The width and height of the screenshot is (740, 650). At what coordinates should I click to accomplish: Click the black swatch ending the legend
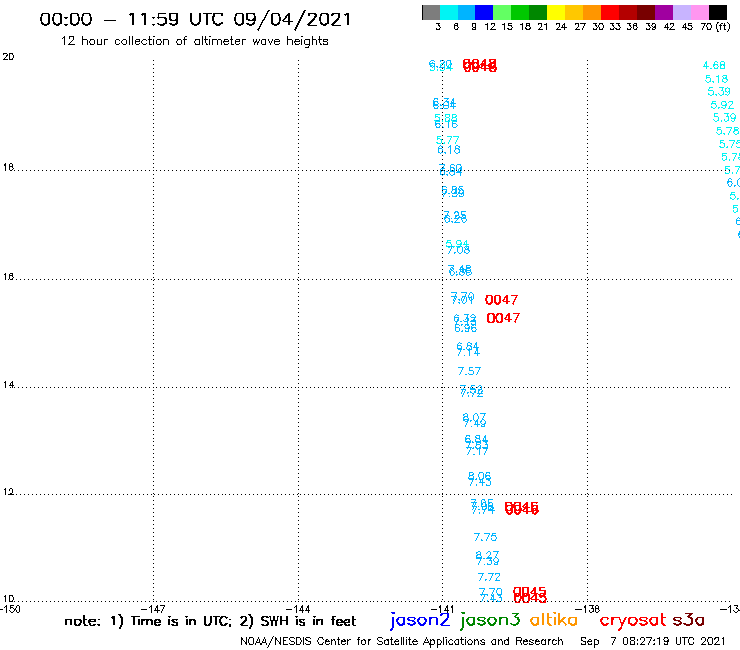(x=717, y=12)
